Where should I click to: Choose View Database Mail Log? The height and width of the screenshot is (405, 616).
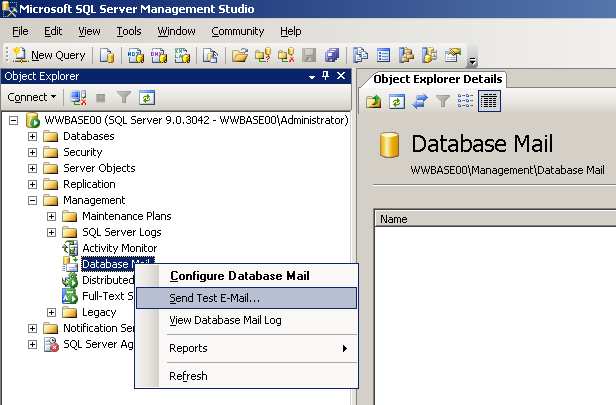click(246, 320)
